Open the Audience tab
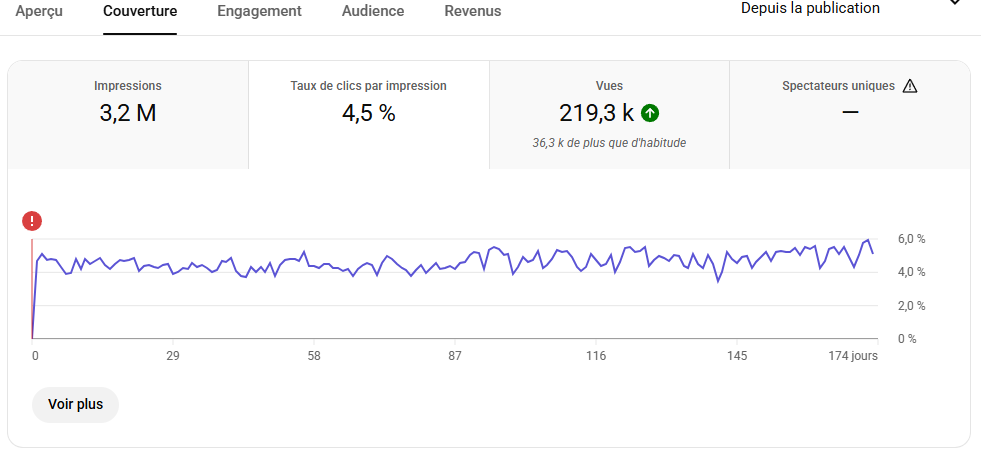Screen dimensions: 981x458 click(x=373, y=11)
